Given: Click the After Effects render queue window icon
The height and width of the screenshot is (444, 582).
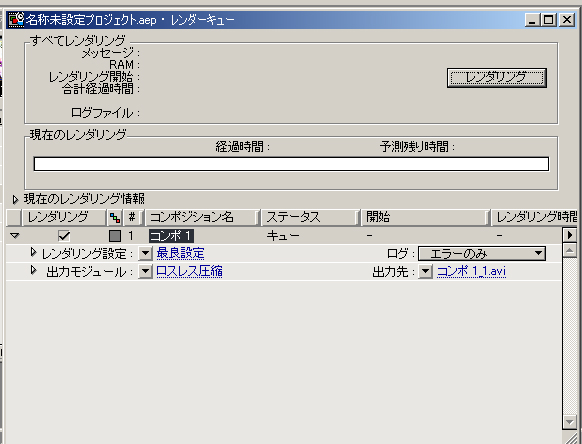Looking at the screenshot, I should click(x=16, y=20).
